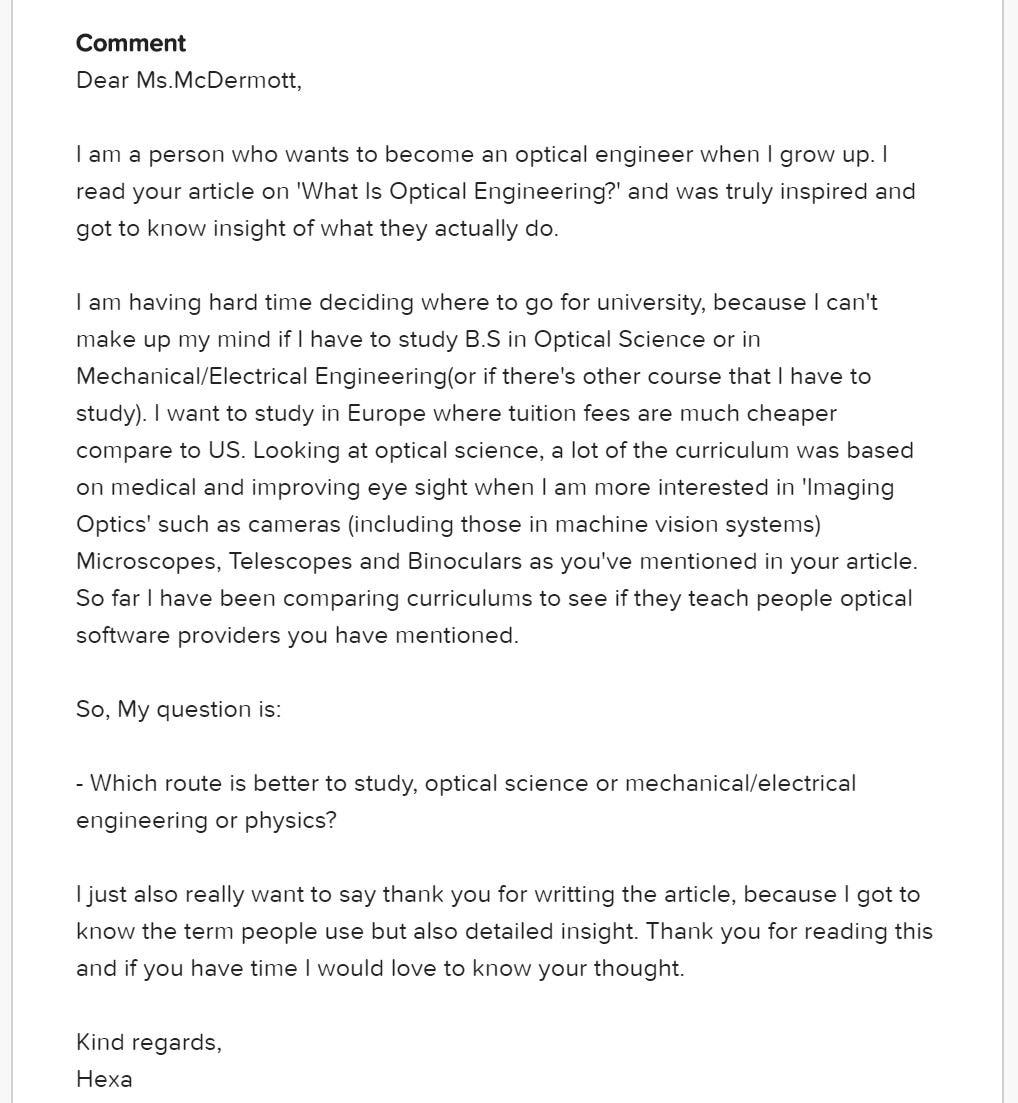1018x1103 pixels.
Task: Click the "Dear Ms.McDermott," greeting line
Action: pos(188,80)
